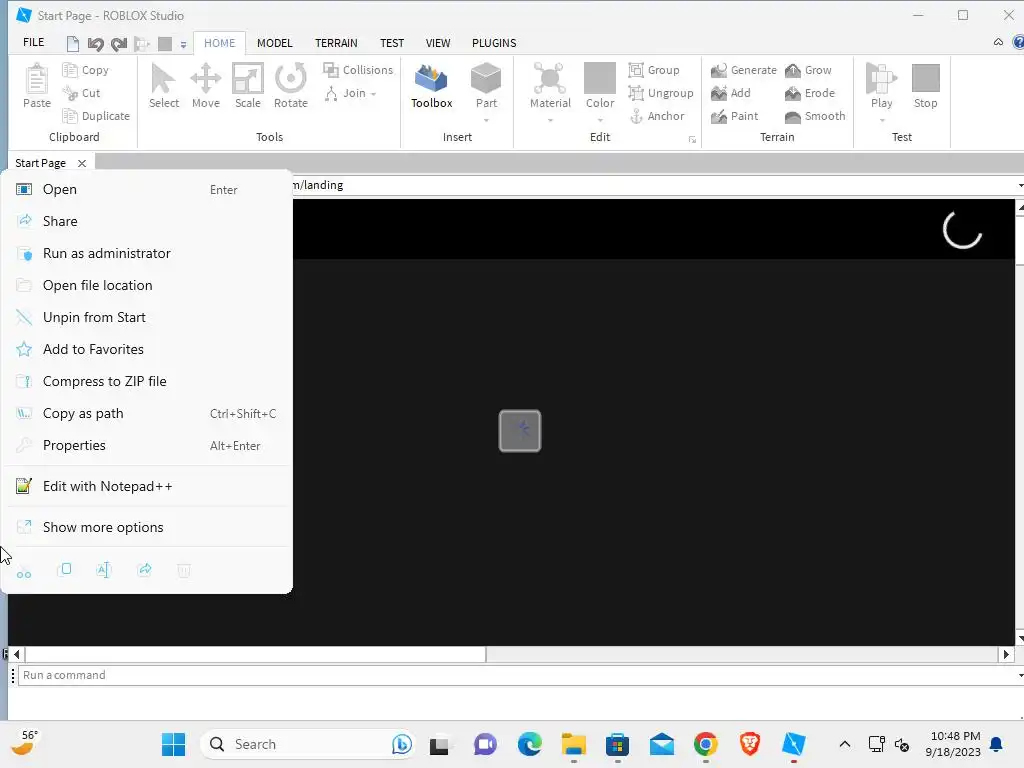Click the Smooth terrain icon

(x=793, y=116)
